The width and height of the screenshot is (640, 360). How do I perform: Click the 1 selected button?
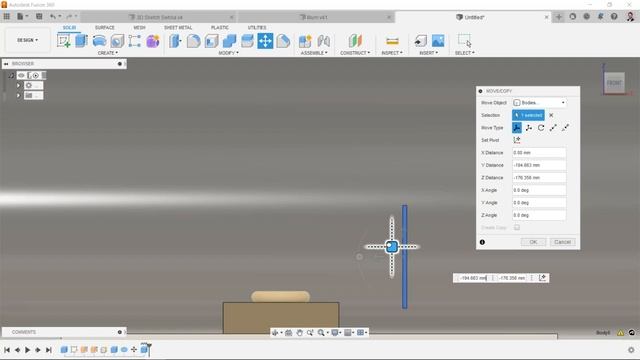pyautogui.click(x=528, y=115)
